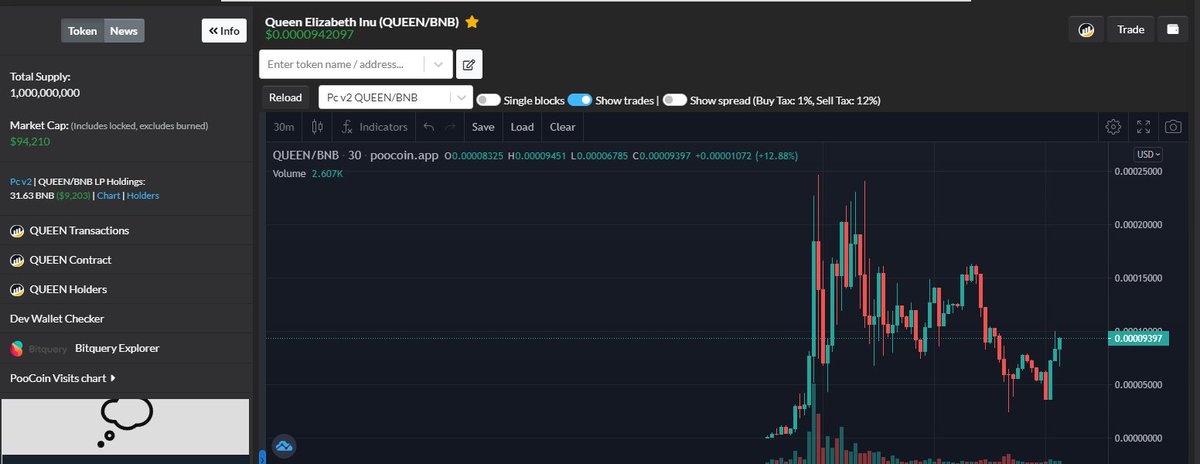This screenshot has width=1200, height=464.
Task: Open the 30m timeframe selector
Action: [284, 127]
